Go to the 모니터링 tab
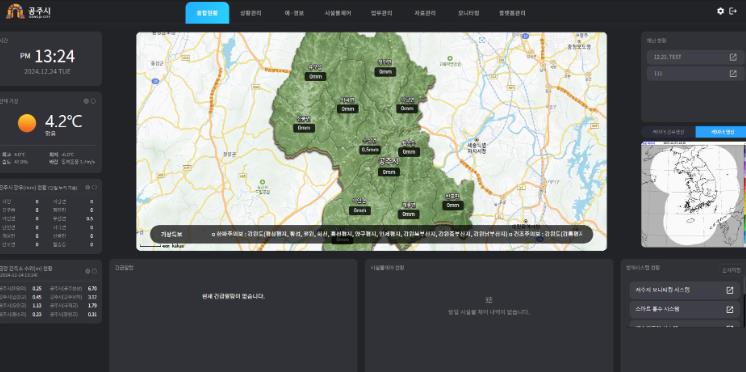 click(x=469, y=13)
